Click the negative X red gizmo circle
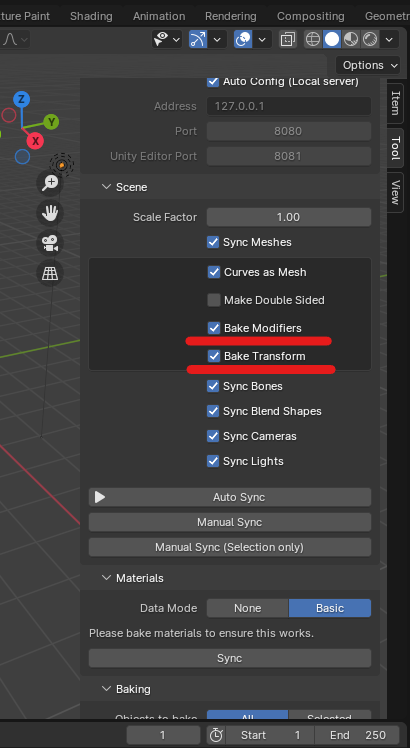Image resolution: width=410 pixels, height=748 pixels. pyautogui.click(x=9, y=115)
